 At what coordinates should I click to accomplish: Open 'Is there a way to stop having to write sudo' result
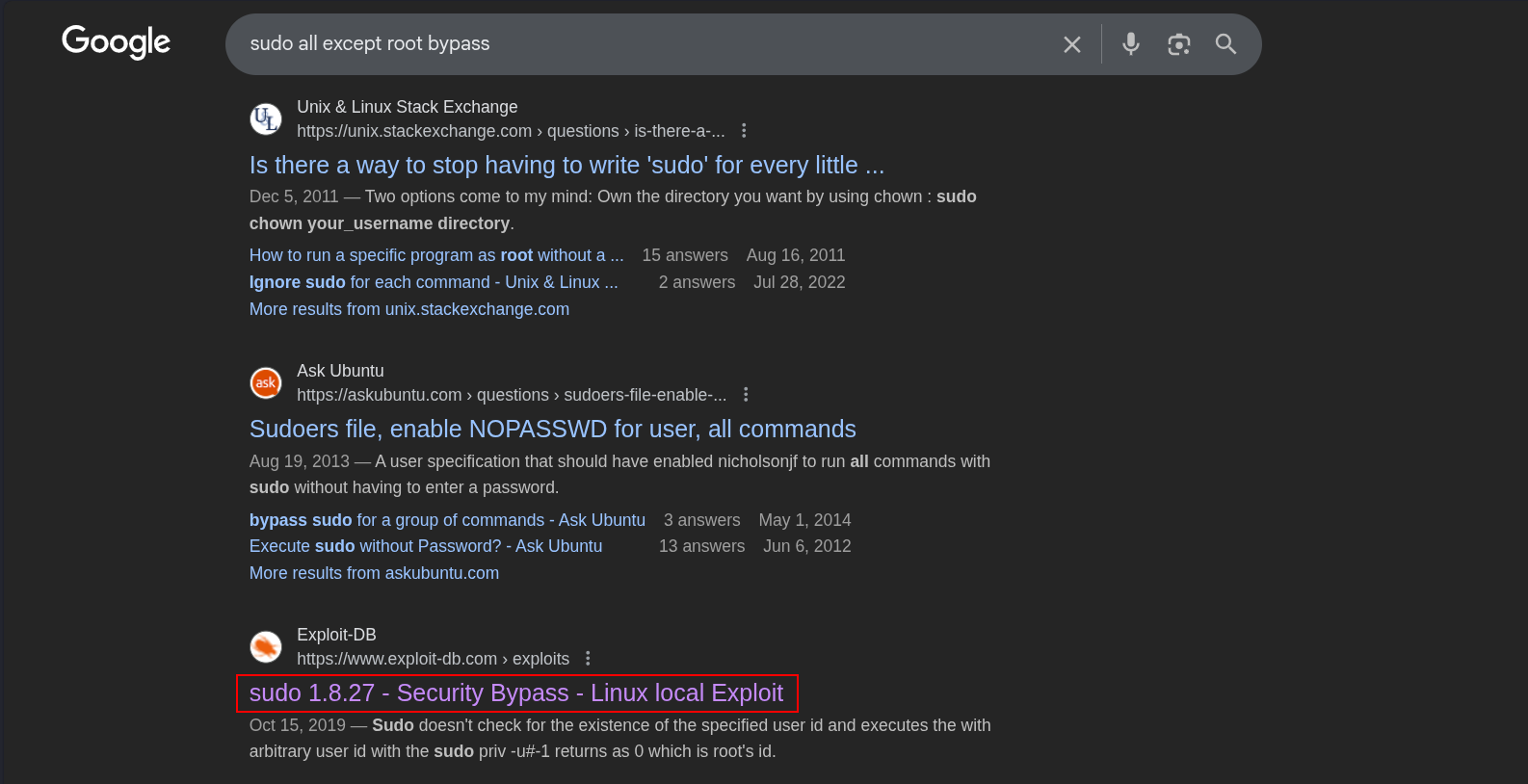(x=566, y=166)
